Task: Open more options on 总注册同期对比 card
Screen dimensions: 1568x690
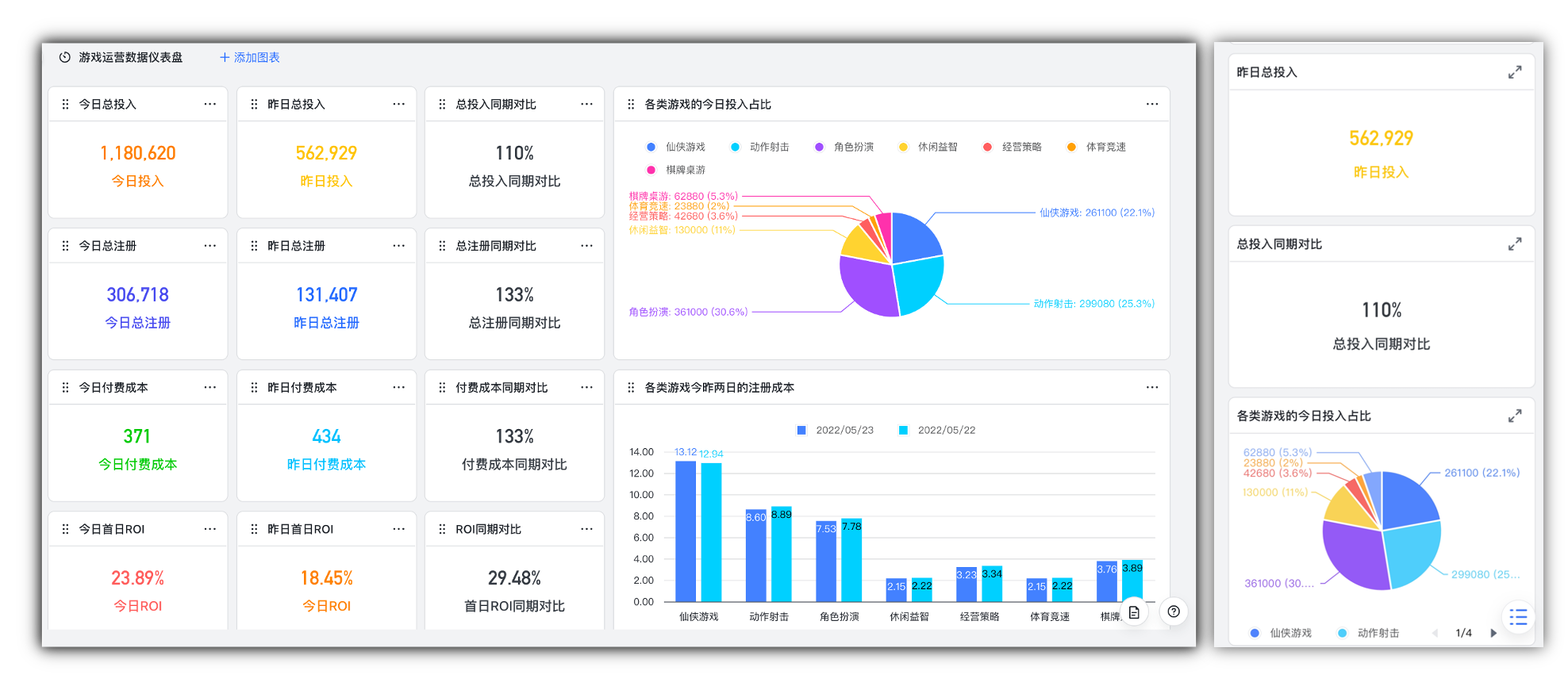Action: pos(586,246)
